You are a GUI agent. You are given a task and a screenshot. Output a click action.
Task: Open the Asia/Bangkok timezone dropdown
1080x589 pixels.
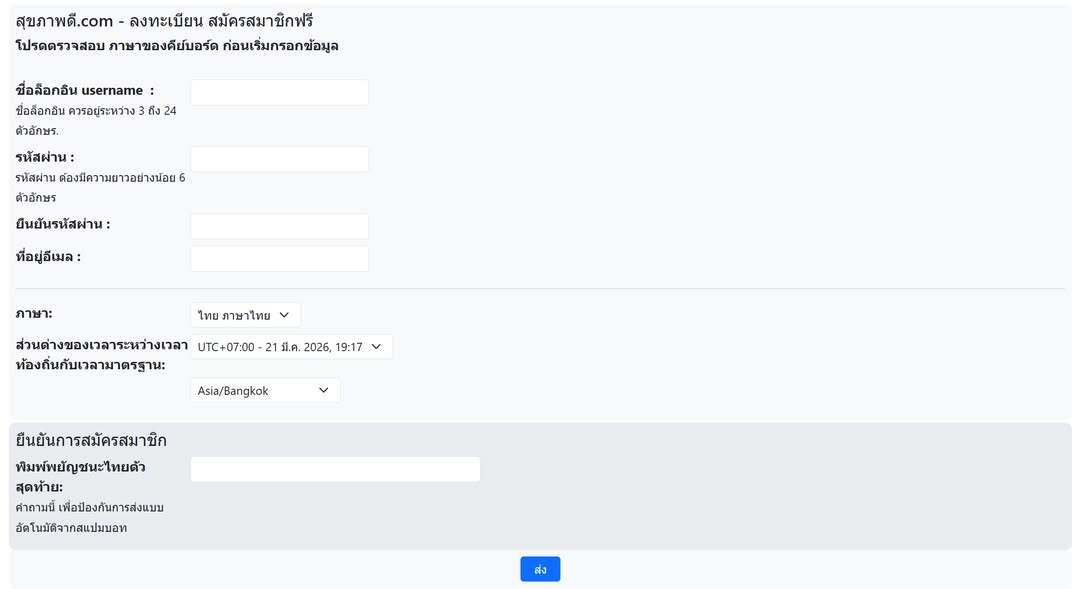point(265,390)
